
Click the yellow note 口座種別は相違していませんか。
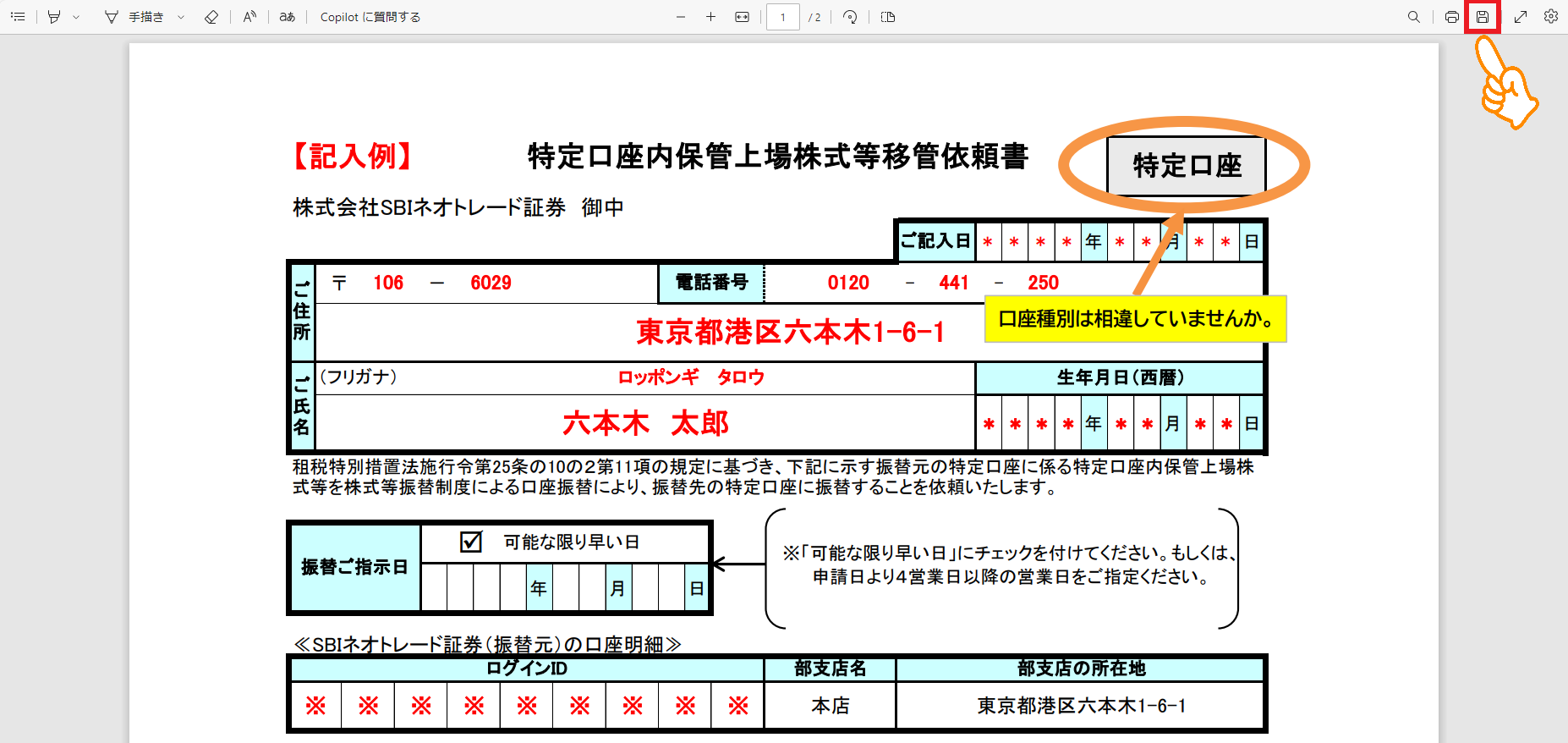pyautogui.click(x=1136, y=319)
